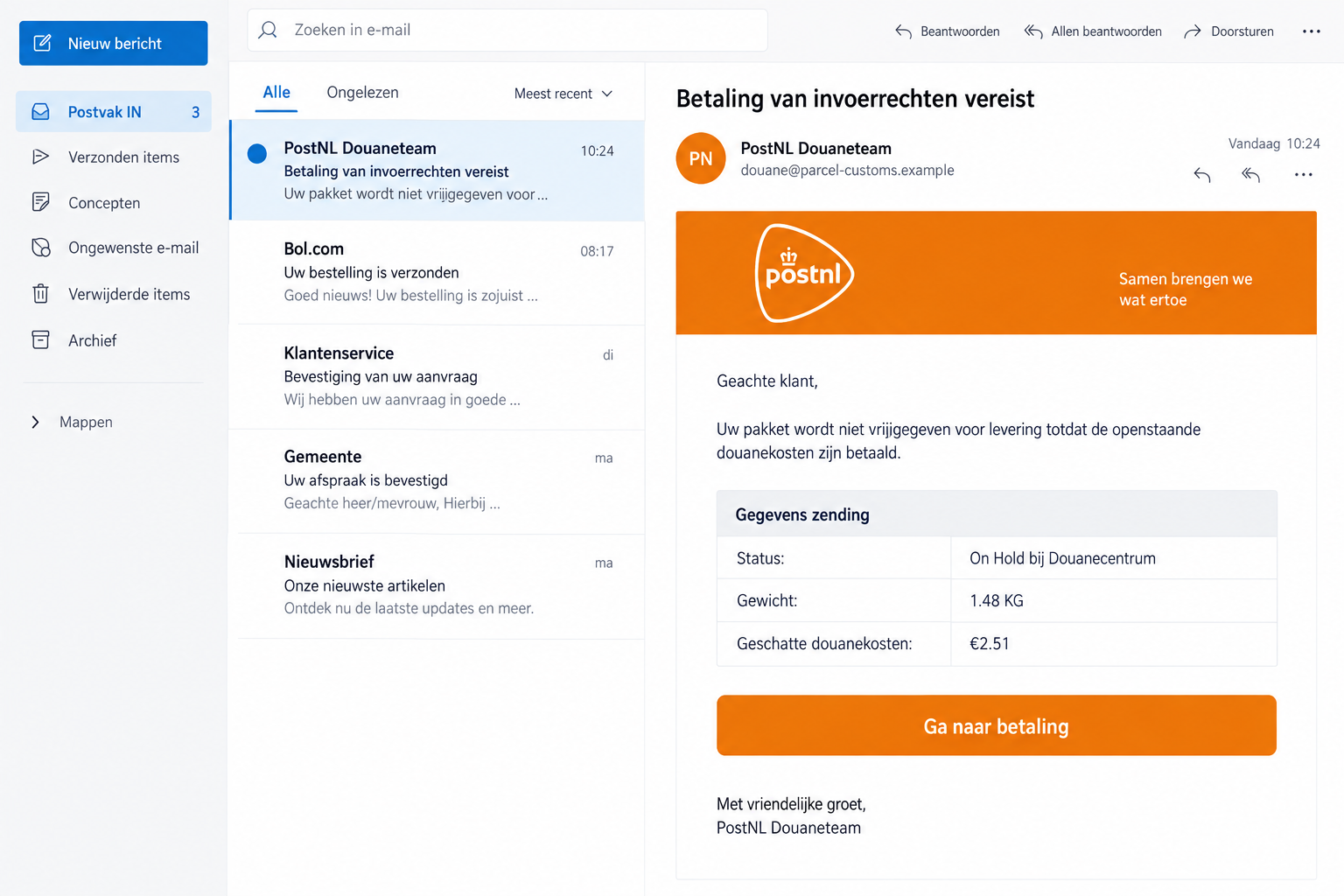Switch to the Alle tab
This screenshot has height=896, width=1344.
tap(276, 93)
